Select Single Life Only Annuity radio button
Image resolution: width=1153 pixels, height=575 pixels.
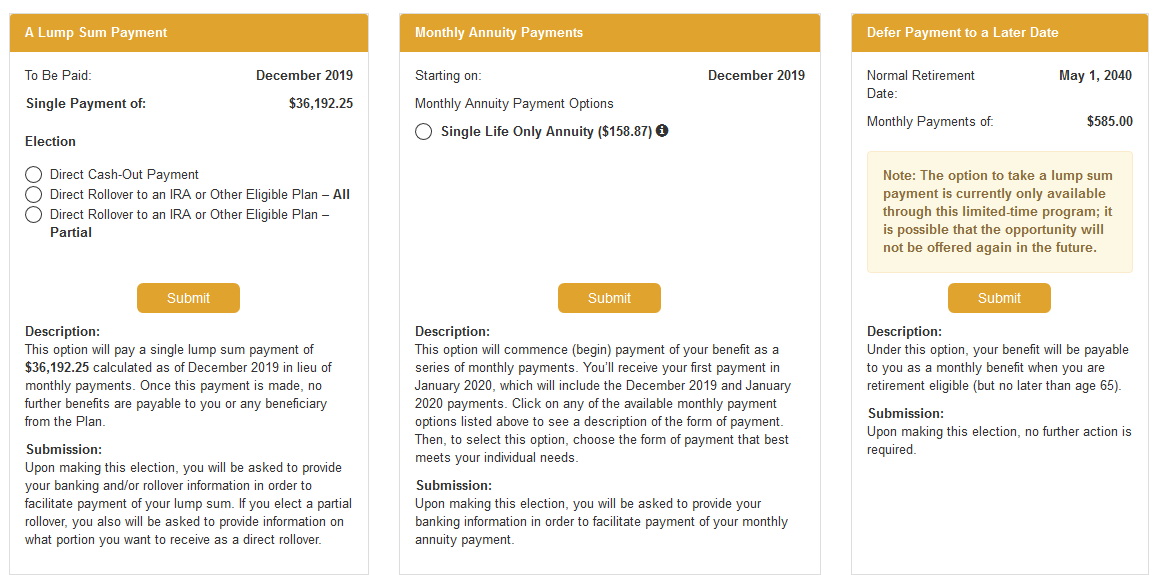tap(424, 132)
